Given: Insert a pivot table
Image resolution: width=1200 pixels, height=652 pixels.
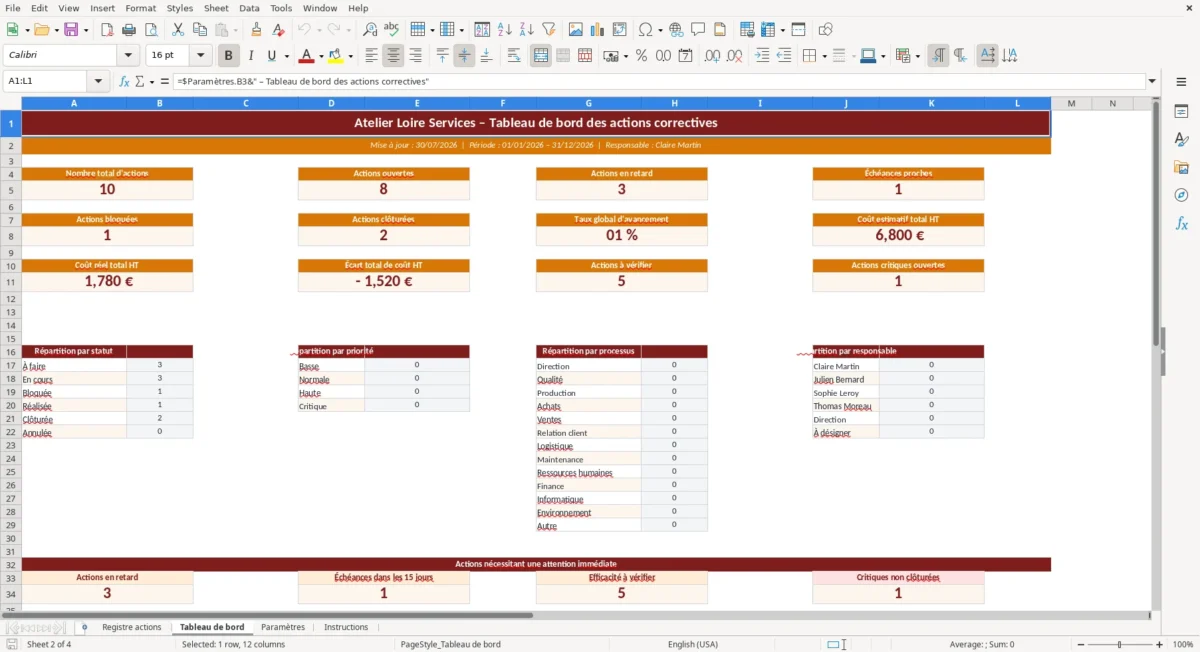Looking at the screenshot, I should pyautogui.click(x=620, y=29).
